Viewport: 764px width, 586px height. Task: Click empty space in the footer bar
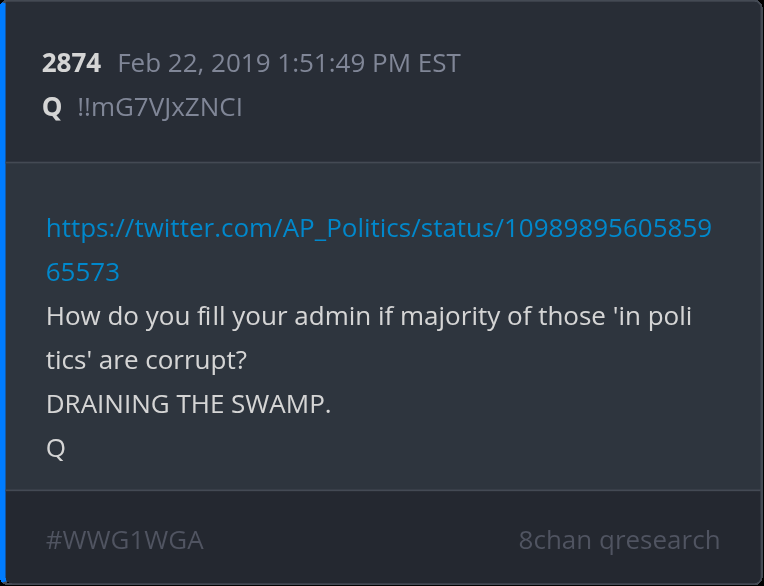(360, 540)
